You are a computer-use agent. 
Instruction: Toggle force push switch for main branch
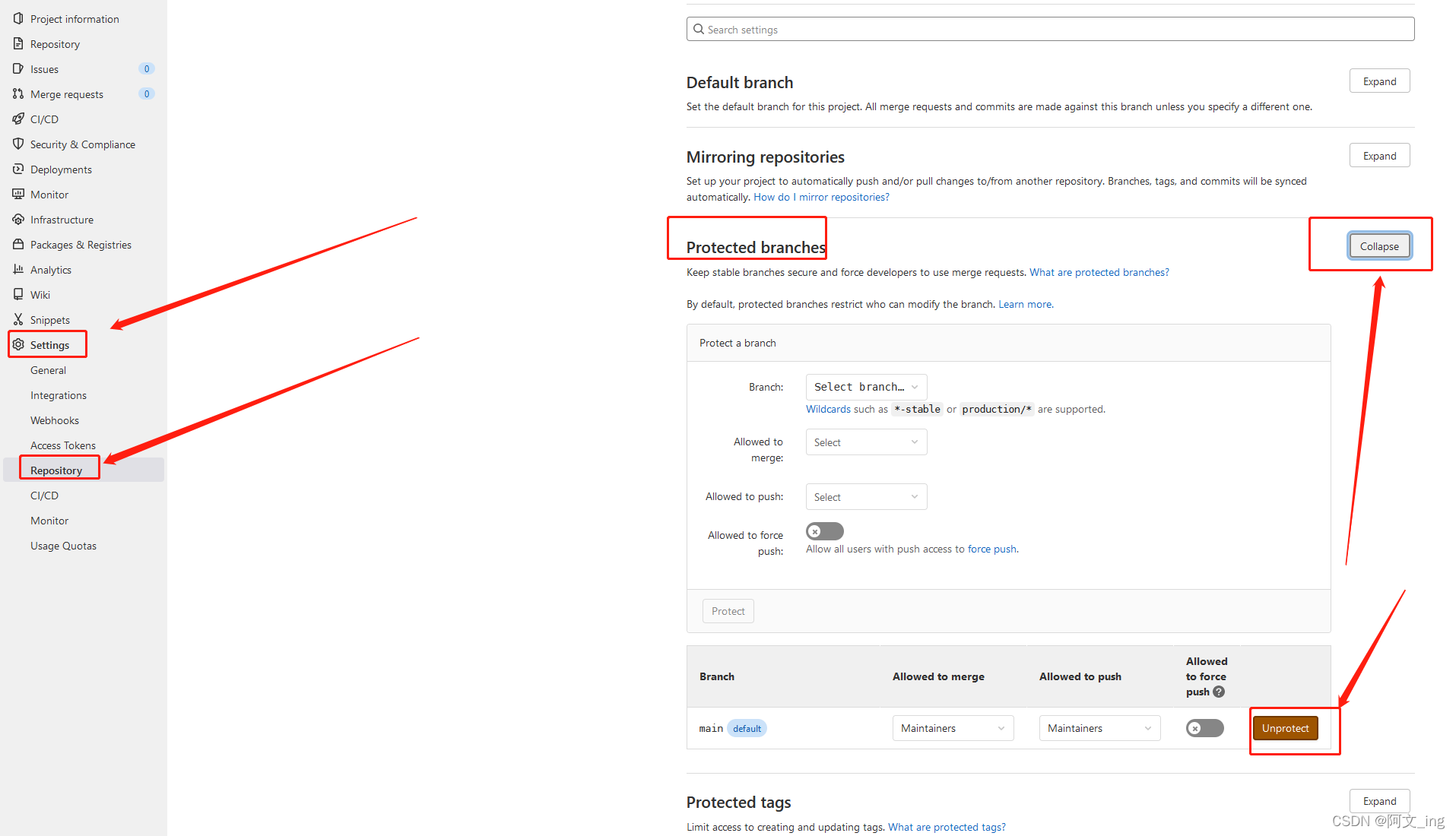[x=1204, y=728]
